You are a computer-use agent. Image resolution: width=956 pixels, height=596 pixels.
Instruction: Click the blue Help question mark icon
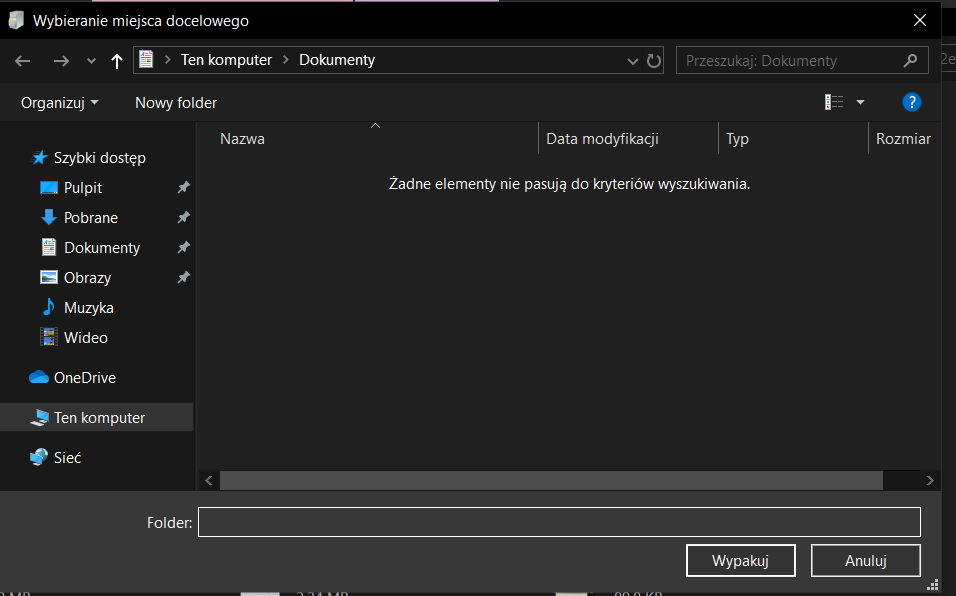point(911,102)
